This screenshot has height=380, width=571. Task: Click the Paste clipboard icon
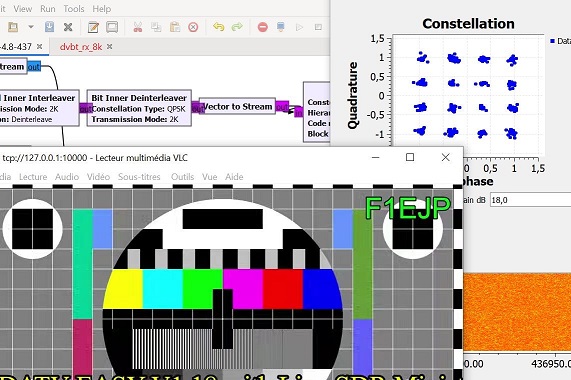(x=175, y=27)
